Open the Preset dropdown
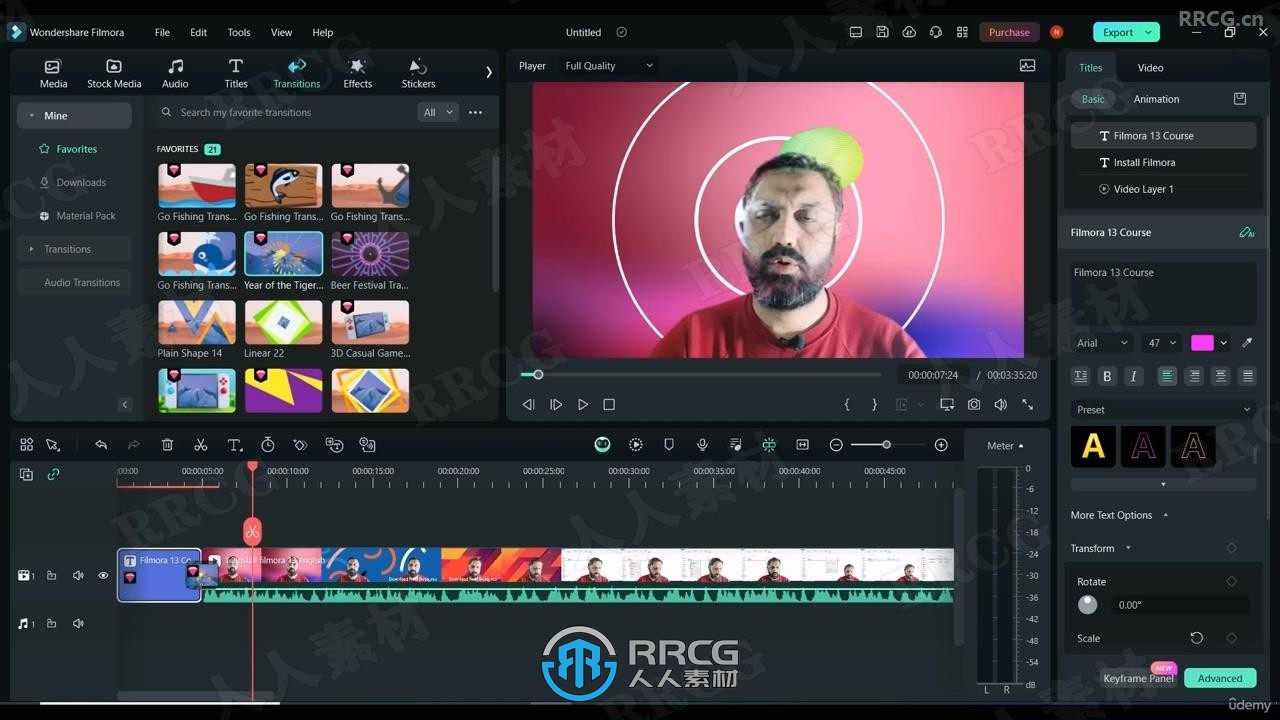Viewport: 1280px width, 720px height. coord(1163,409)
